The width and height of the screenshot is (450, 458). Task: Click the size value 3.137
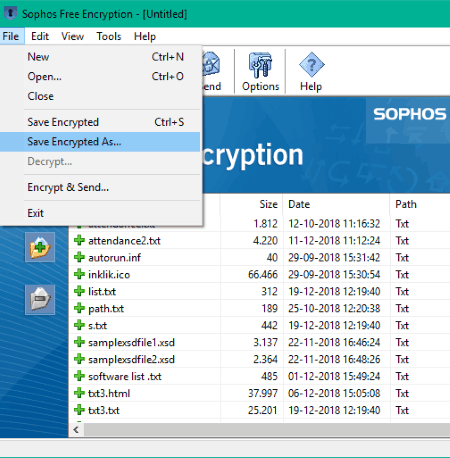click(265, 343)
